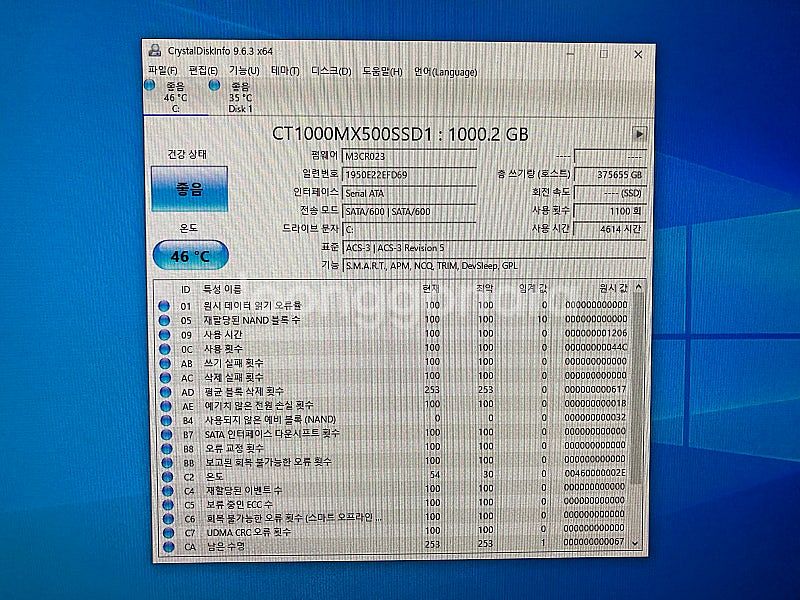Close the CrystalDiskInfo window

(x=638, y=54)
